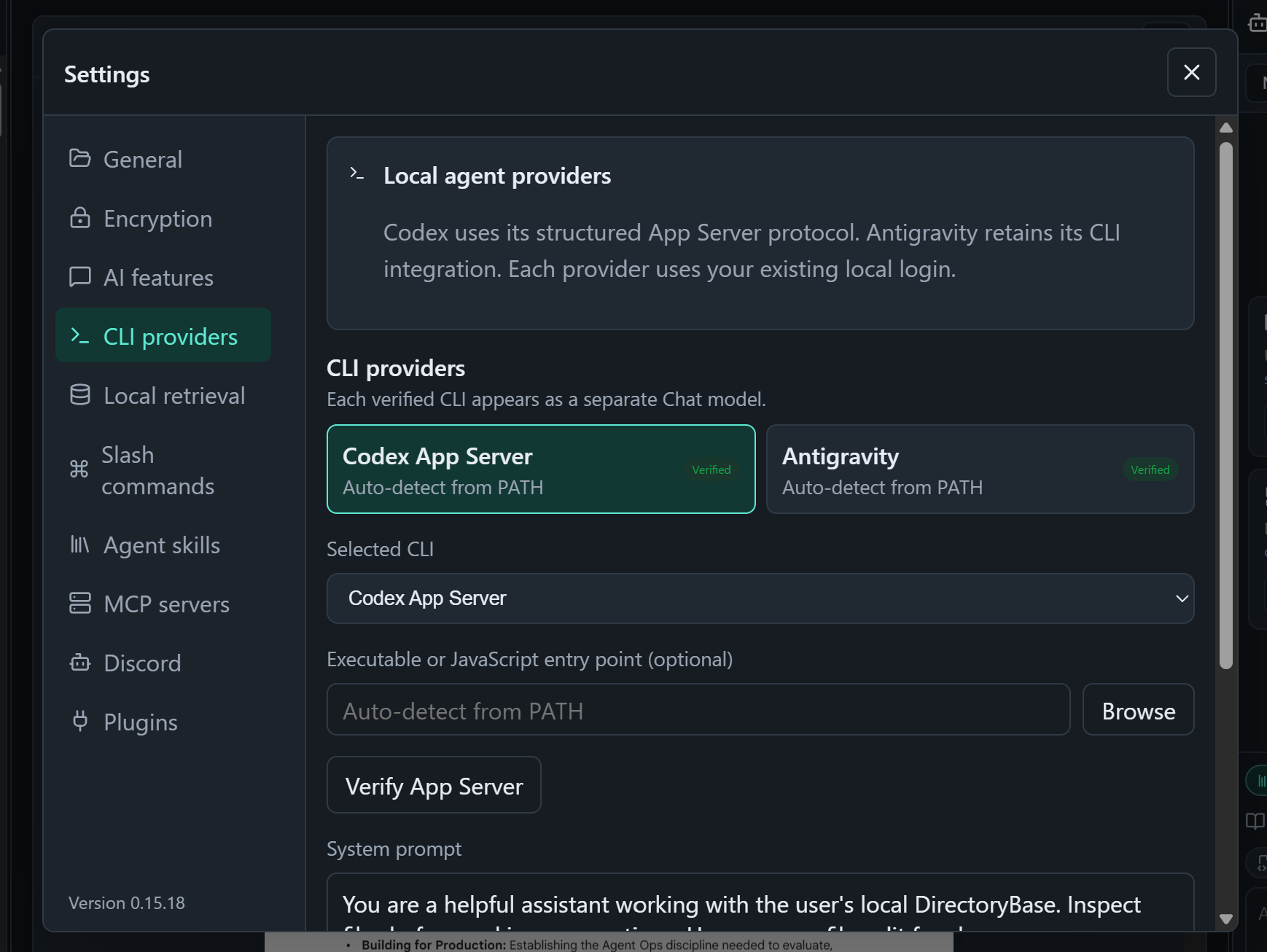Click the scrollbar down arrow
The height and width of the screenshot is (952, 1267).
[1225, 919]
